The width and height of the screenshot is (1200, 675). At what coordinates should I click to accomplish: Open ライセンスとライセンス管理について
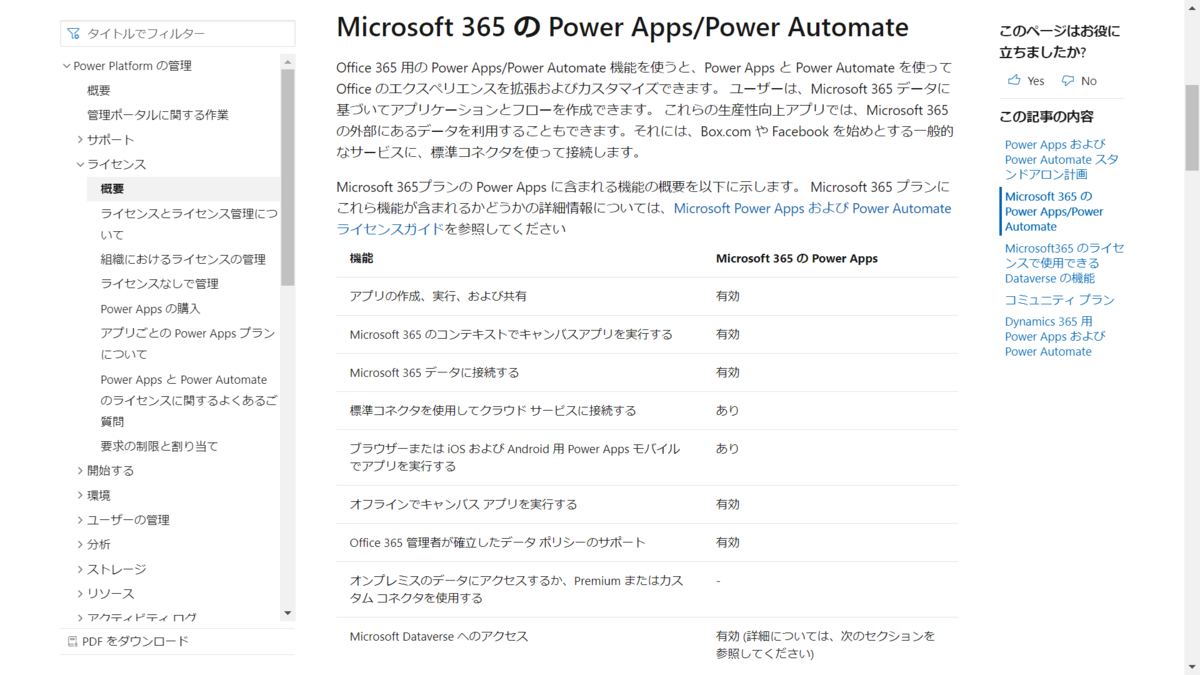(189, 224)
